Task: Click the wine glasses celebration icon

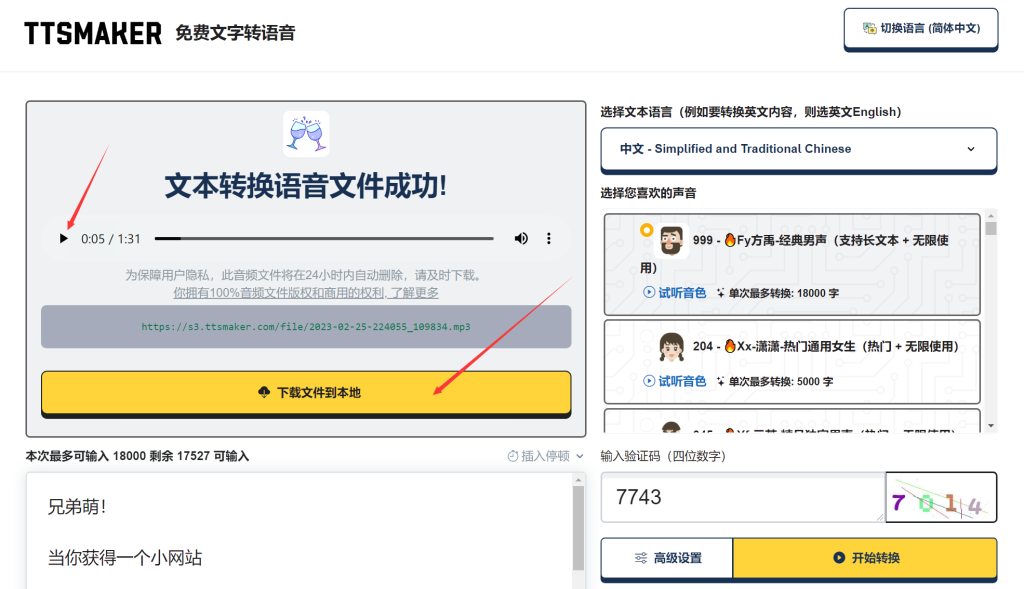Action: (306, 134)
